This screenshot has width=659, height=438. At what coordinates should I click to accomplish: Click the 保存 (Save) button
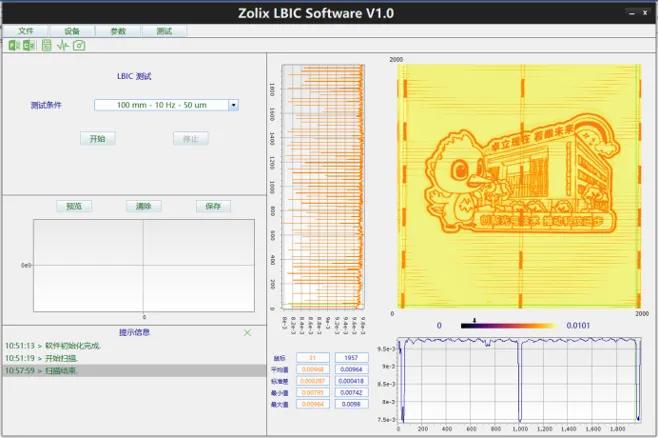coord(213,206)
